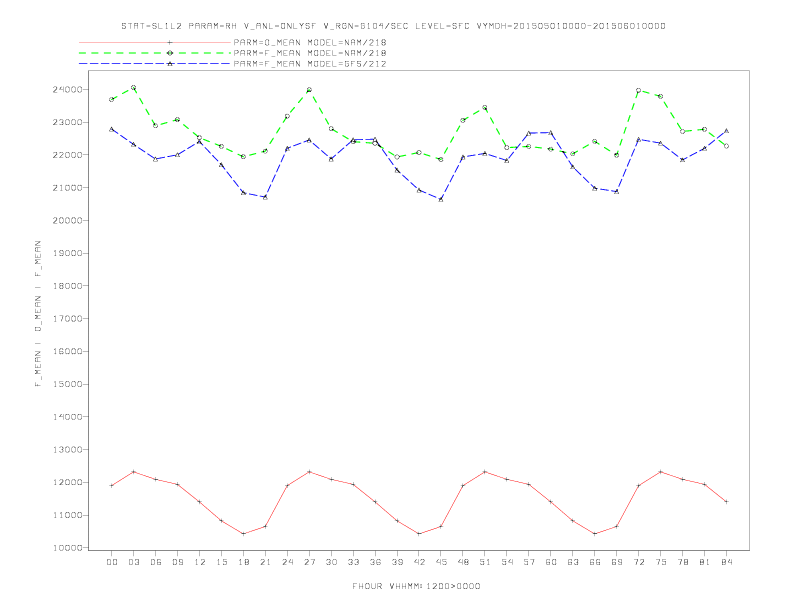
Task: Click y-axis tick label 17000
Action: (x=68, y=319)
